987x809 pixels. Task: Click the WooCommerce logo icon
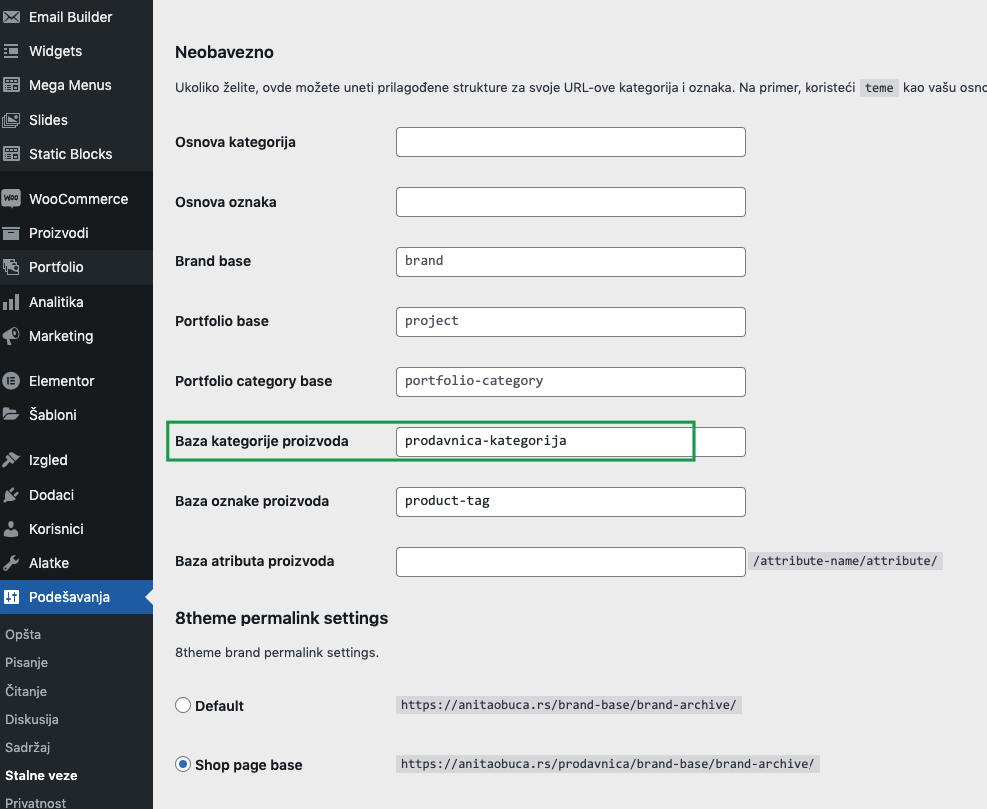(11, 198)
